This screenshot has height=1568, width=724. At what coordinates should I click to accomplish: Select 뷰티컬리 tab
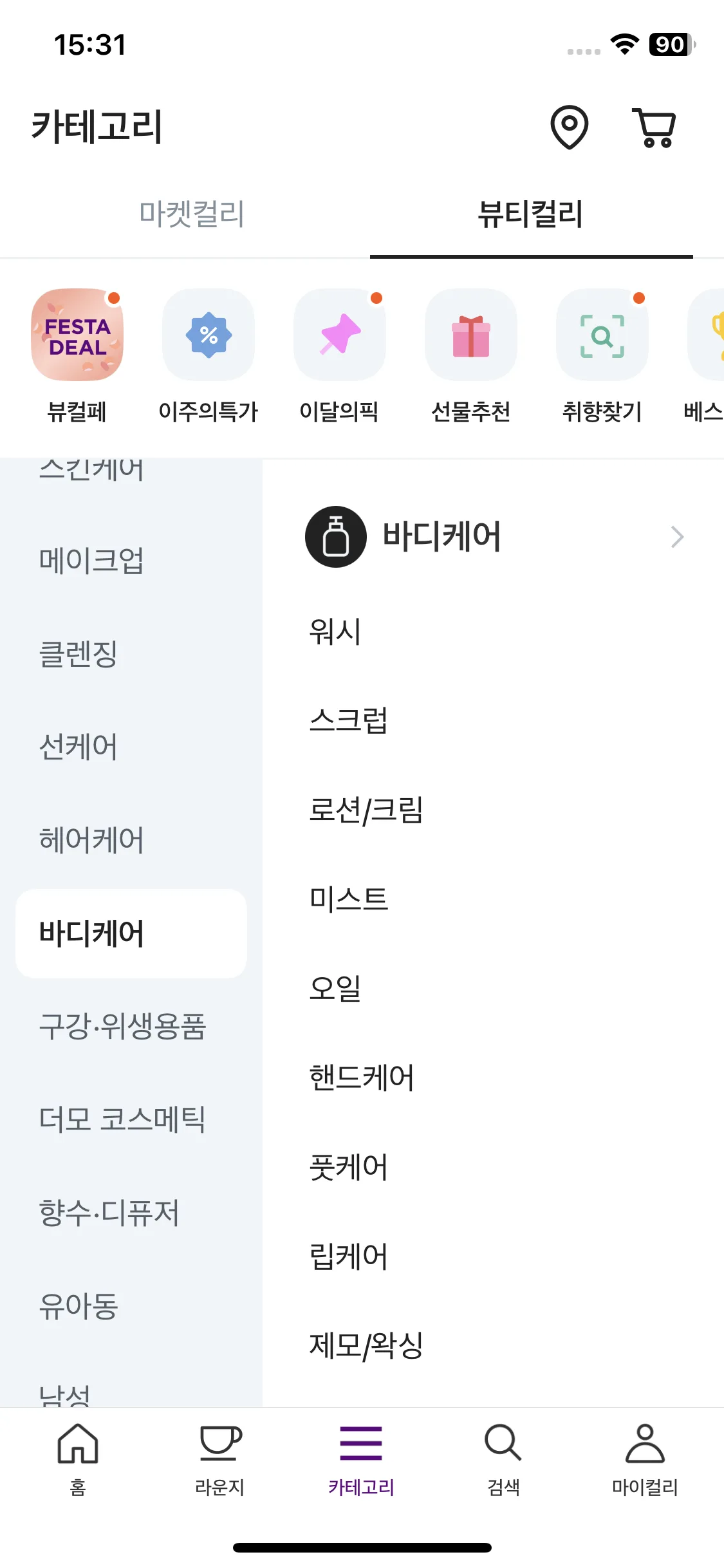point(531,213)
